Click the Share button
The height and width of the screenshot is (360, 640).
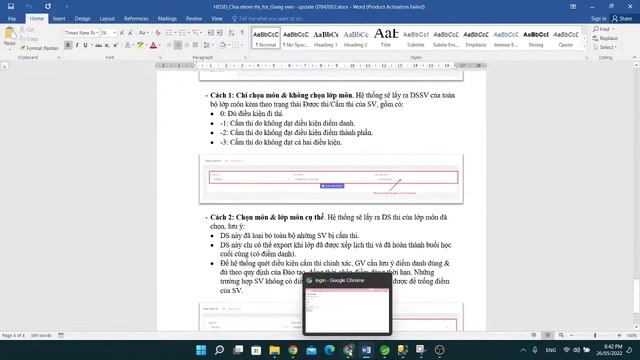[622, 19]
